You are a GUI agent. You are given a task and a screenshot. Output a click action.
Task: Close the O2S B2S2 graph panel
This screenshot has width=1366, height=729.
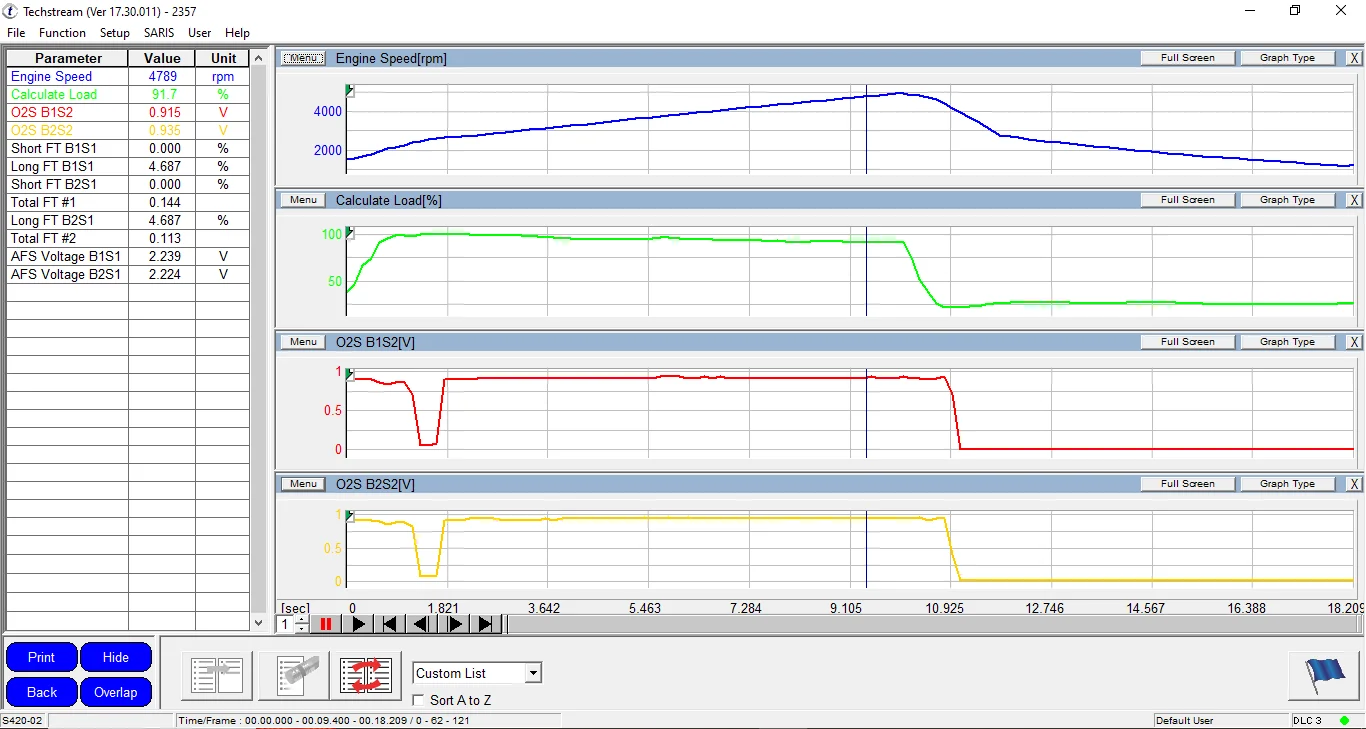tap(1354, 484)
